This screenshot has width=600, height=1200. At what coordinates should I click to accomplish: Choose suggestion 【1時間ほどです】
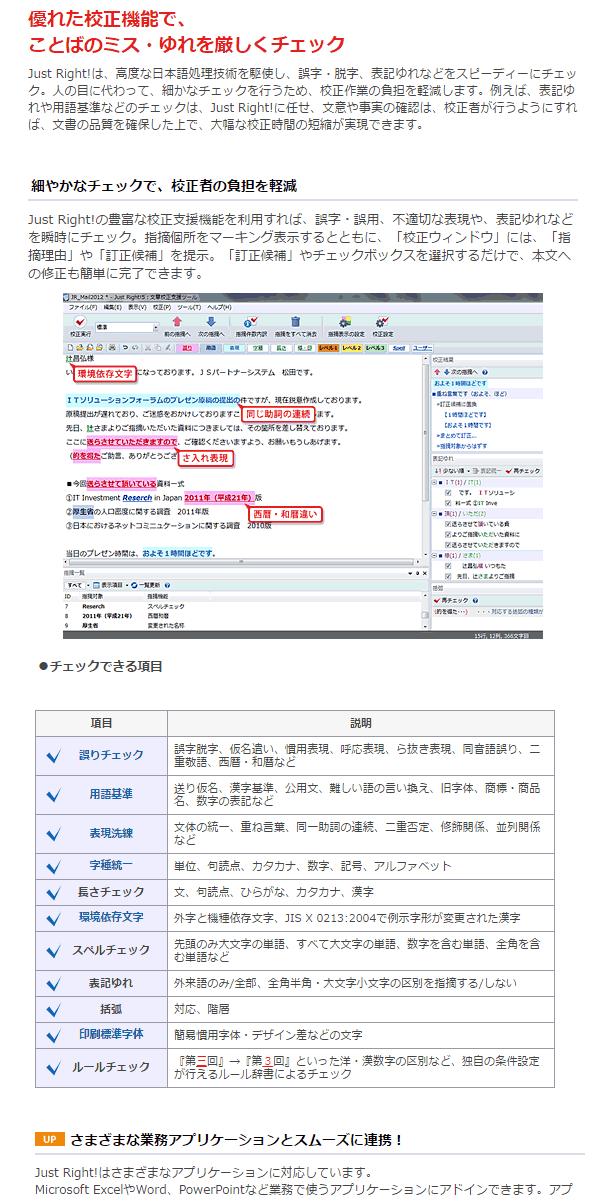coord(465,415)
